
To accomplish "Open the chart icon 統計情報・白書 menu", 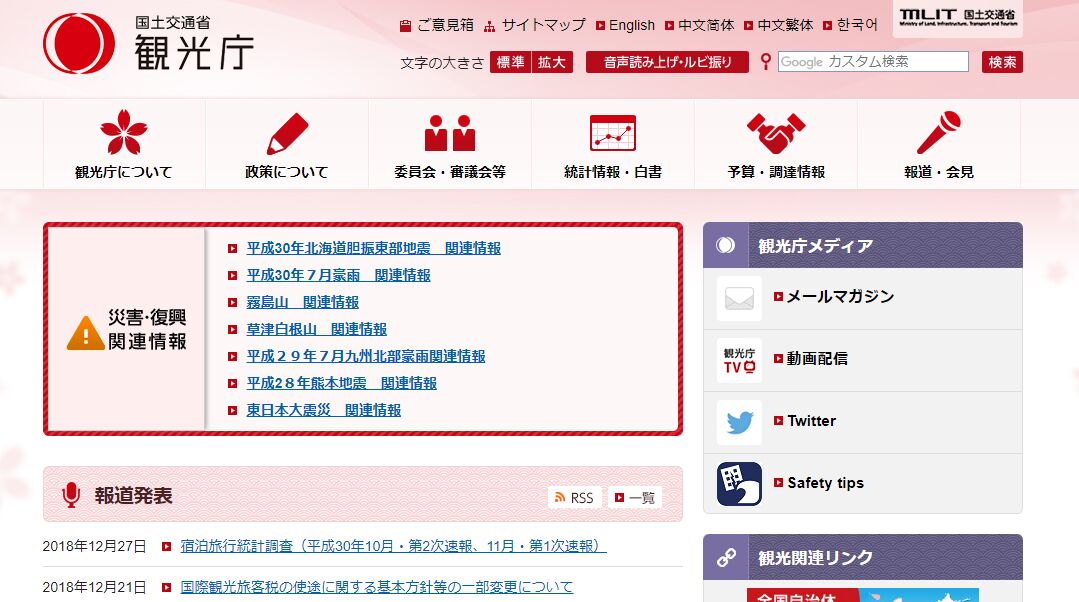I will tap(613, 144).
